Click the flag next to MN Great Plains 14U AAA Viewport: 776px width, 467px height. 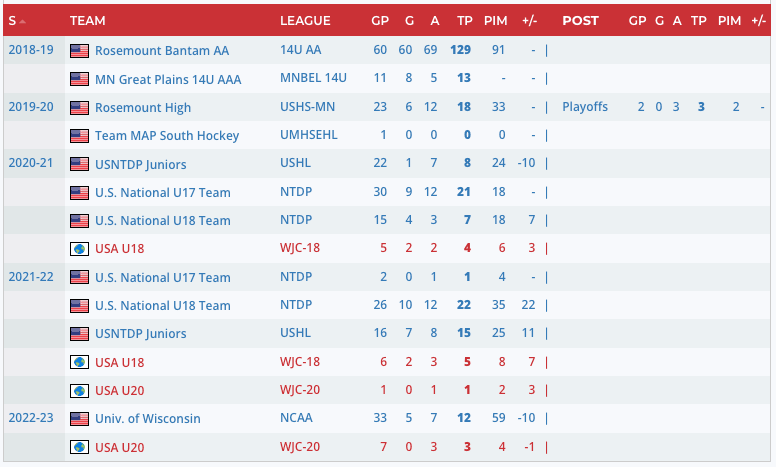click(x=79, y=78)
